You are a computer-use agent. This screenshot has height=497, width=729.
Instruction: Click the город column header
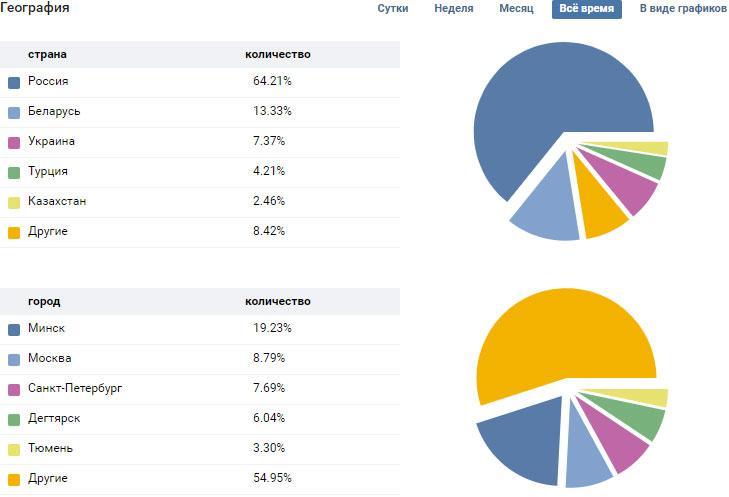[x=44, y=301]
